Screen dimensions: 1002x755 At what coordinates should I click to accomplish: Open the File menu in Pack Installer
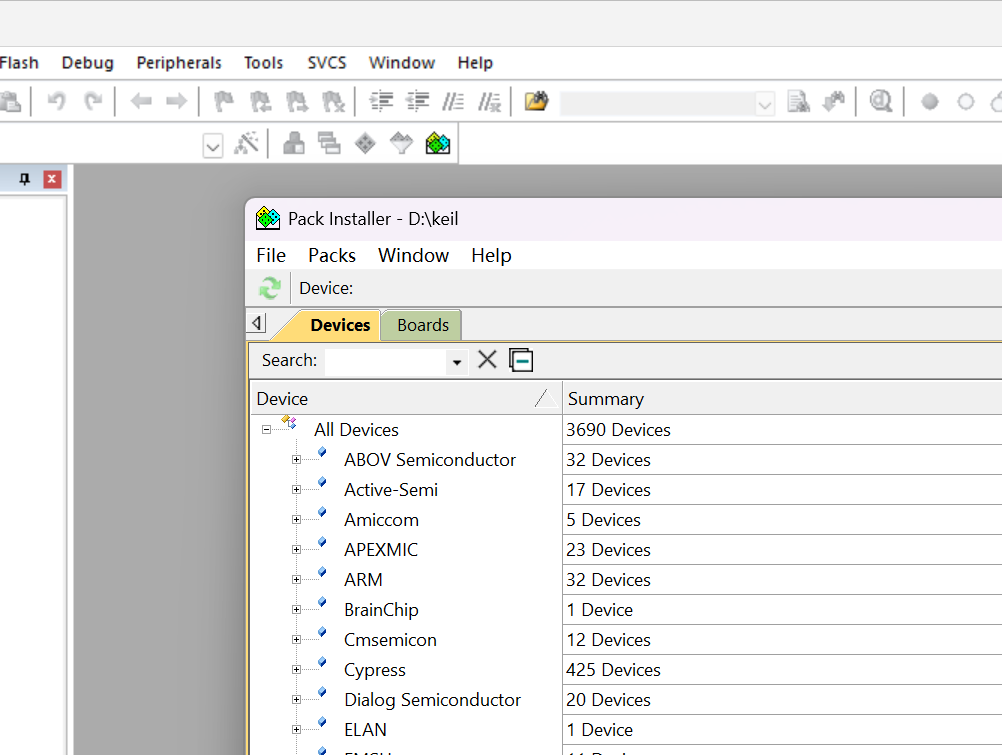click(x=271, y=255)
